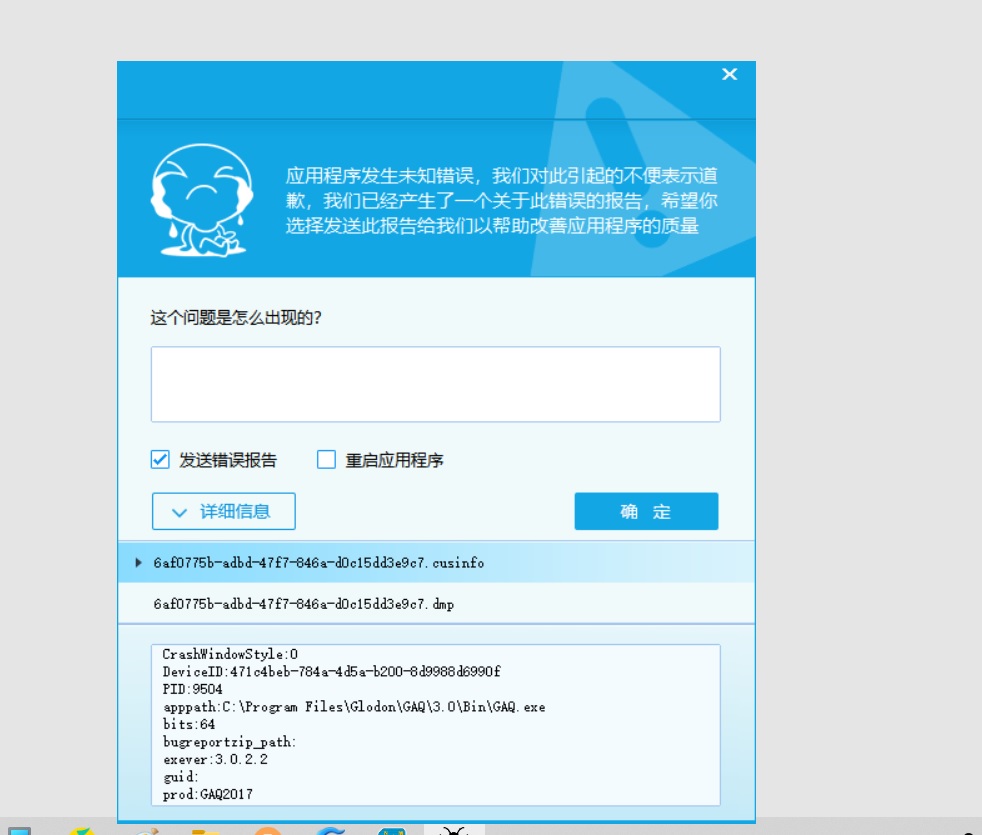982x835 pixels.
Task: Click the 这个问题是怎么出现的? label
Action: pos(235,318)
